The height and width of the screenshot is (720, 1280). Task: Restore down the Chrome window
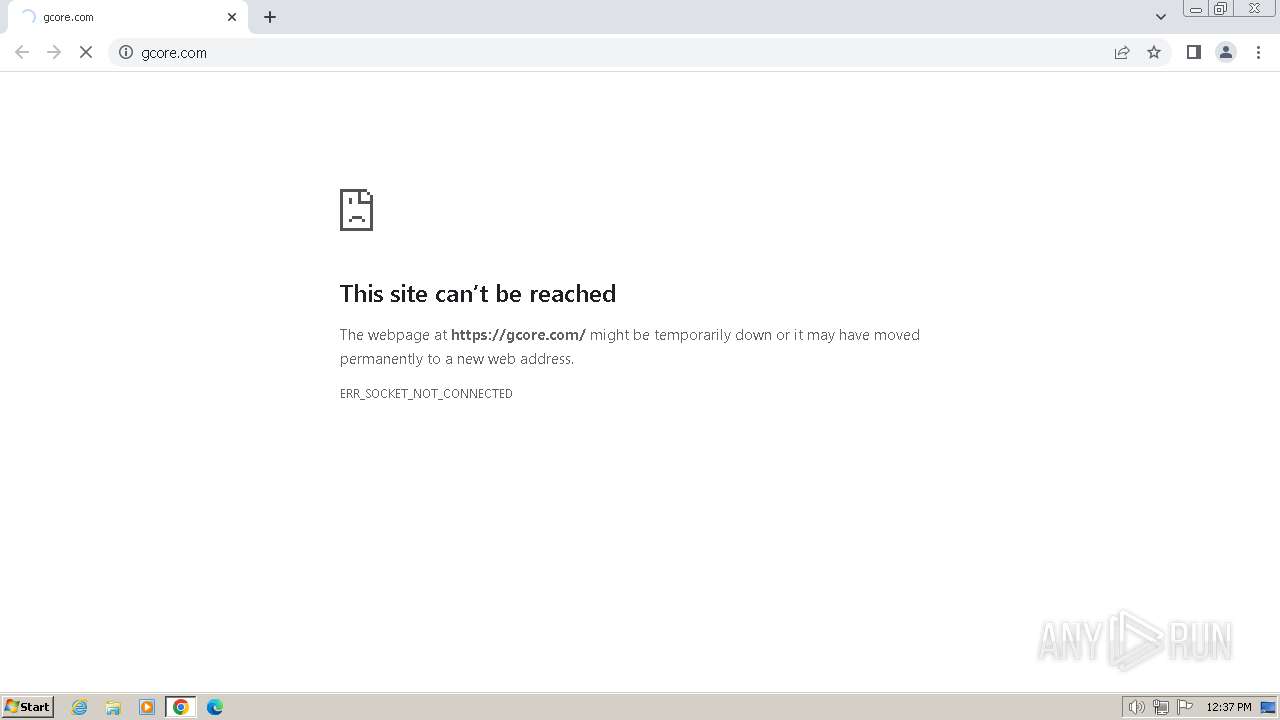(1221, 9)
